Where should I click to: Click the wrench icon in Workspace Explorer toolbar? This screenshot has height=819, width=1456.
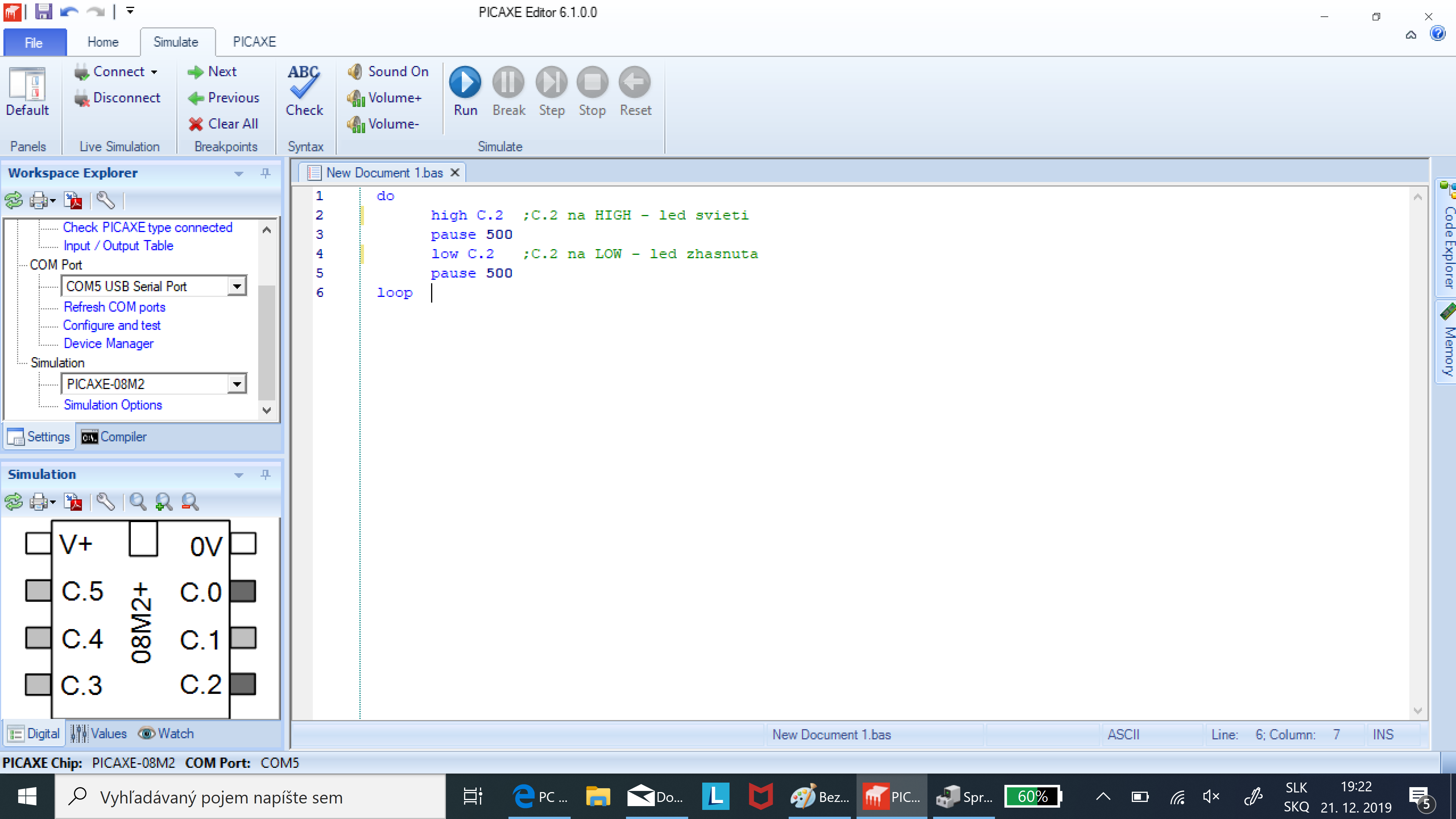point(106,200)
